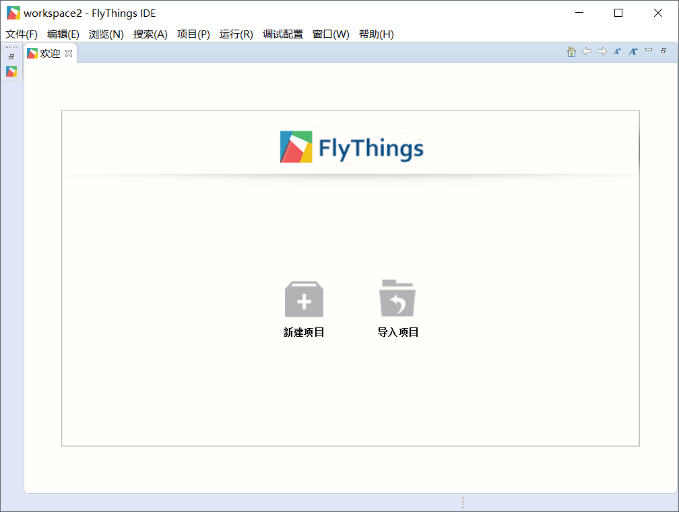
Task: Click the 新建项目 folder icon
Action: coord(304,299)
